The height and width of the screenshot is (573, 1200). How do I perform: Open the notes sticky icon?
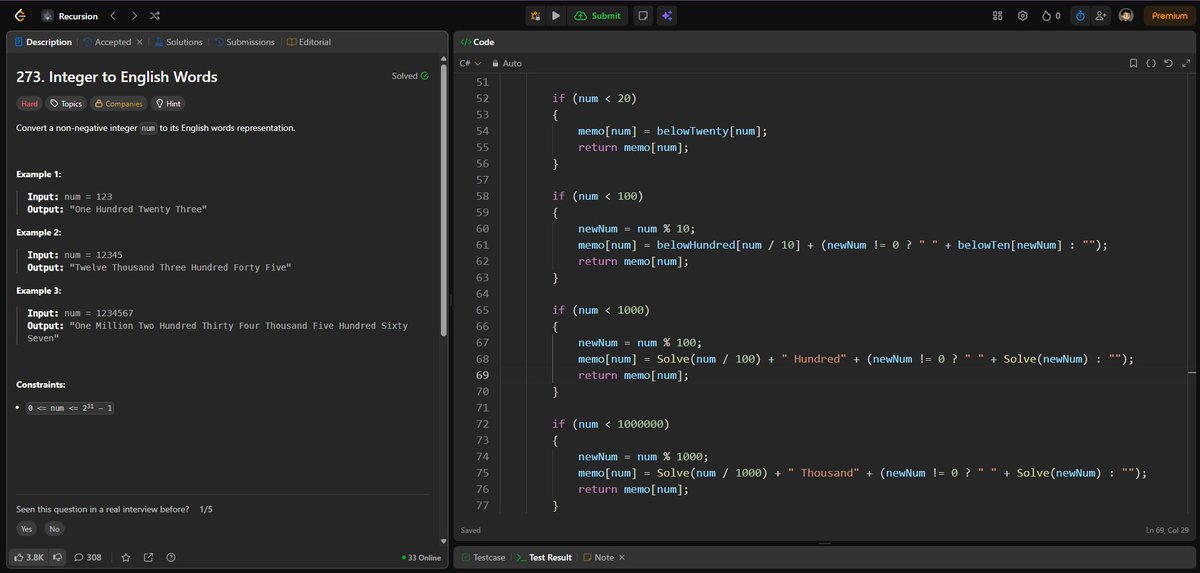coord(643,16)
